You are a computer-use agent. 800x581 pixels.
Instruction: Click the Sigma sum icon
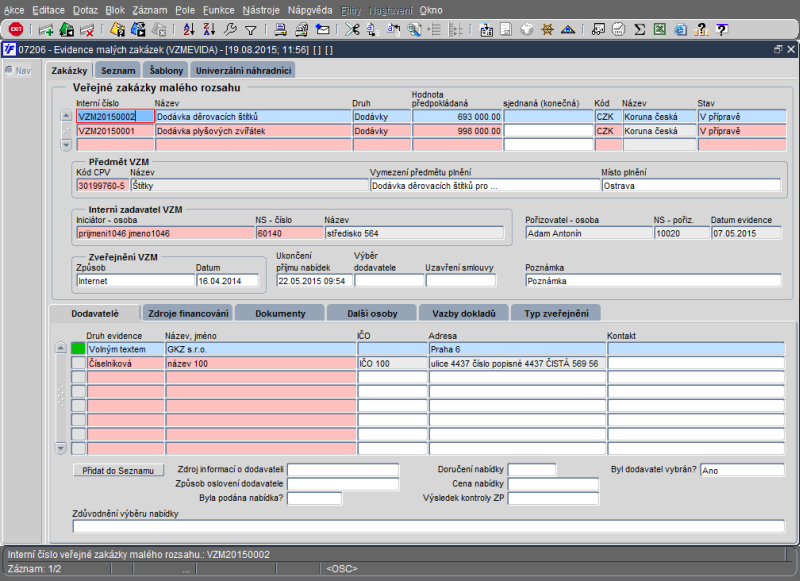(x=640, y=29)
